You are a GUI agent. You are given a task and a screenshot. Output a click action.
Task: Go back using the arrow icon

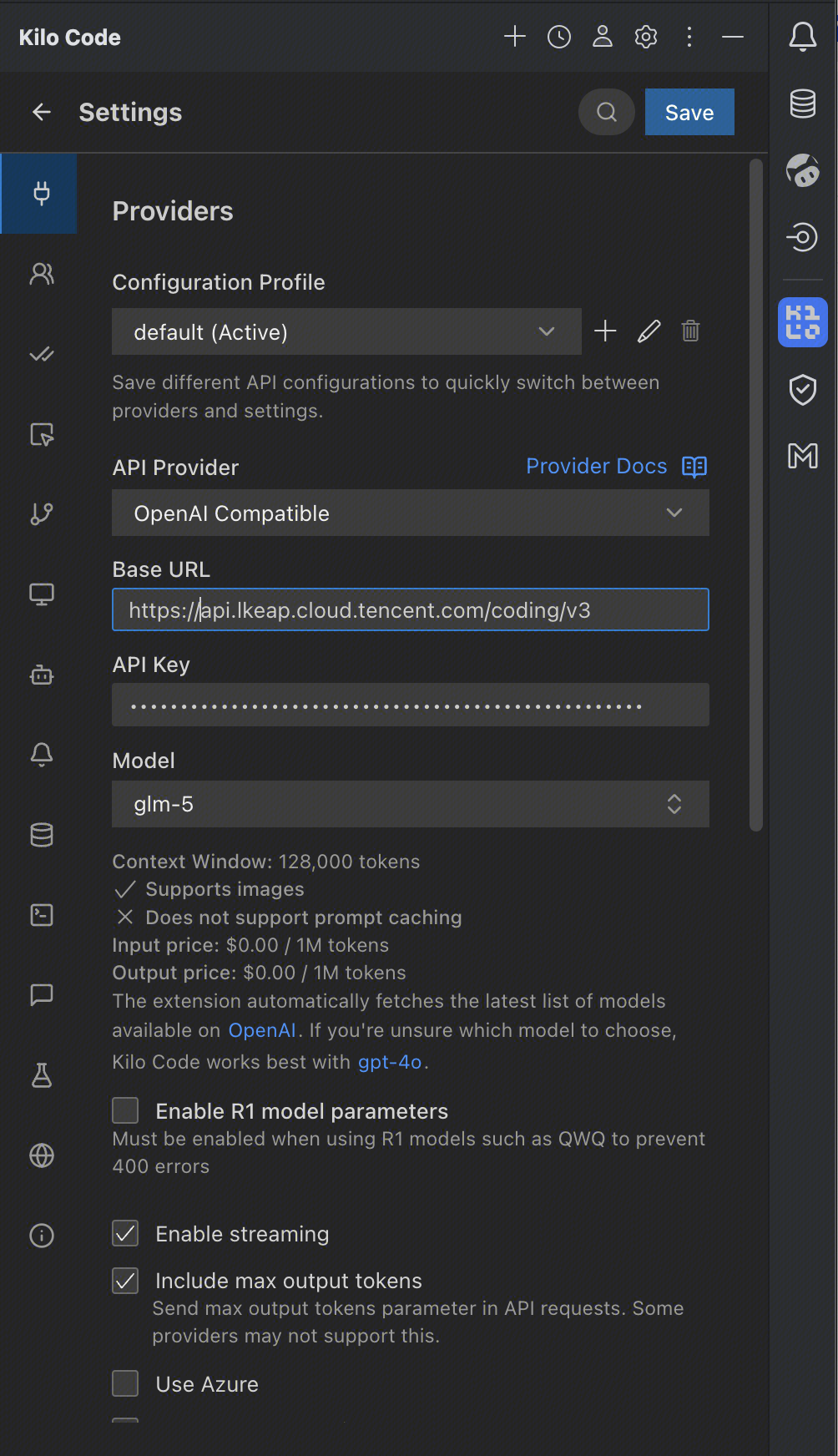pos(42,112)
